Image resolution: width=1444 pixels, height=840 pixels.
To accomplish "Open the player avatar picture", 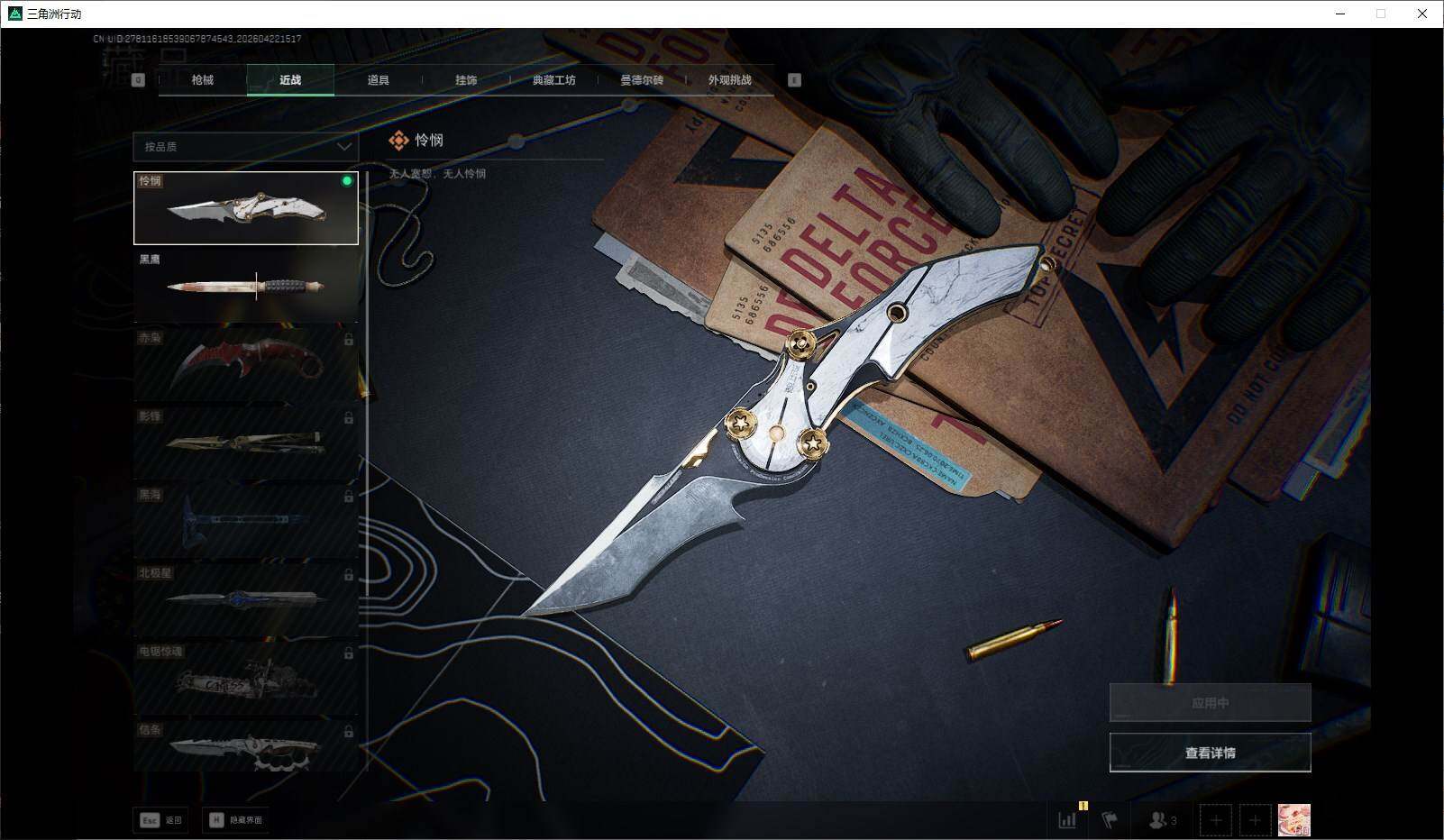I will point(1294,820).
